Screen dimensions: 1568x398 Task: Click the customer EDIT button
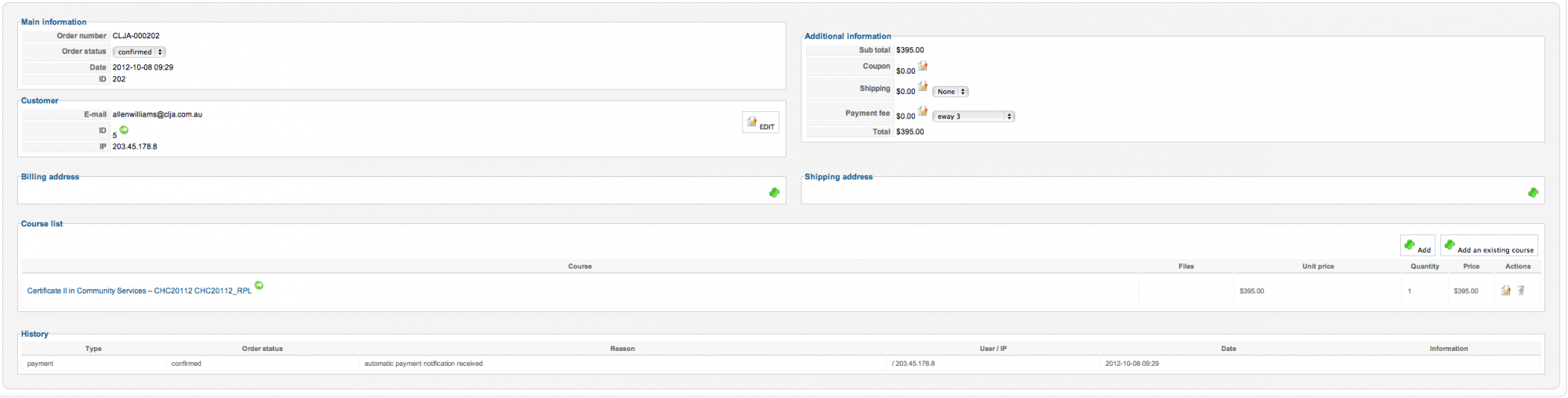[x=760, y=123]
